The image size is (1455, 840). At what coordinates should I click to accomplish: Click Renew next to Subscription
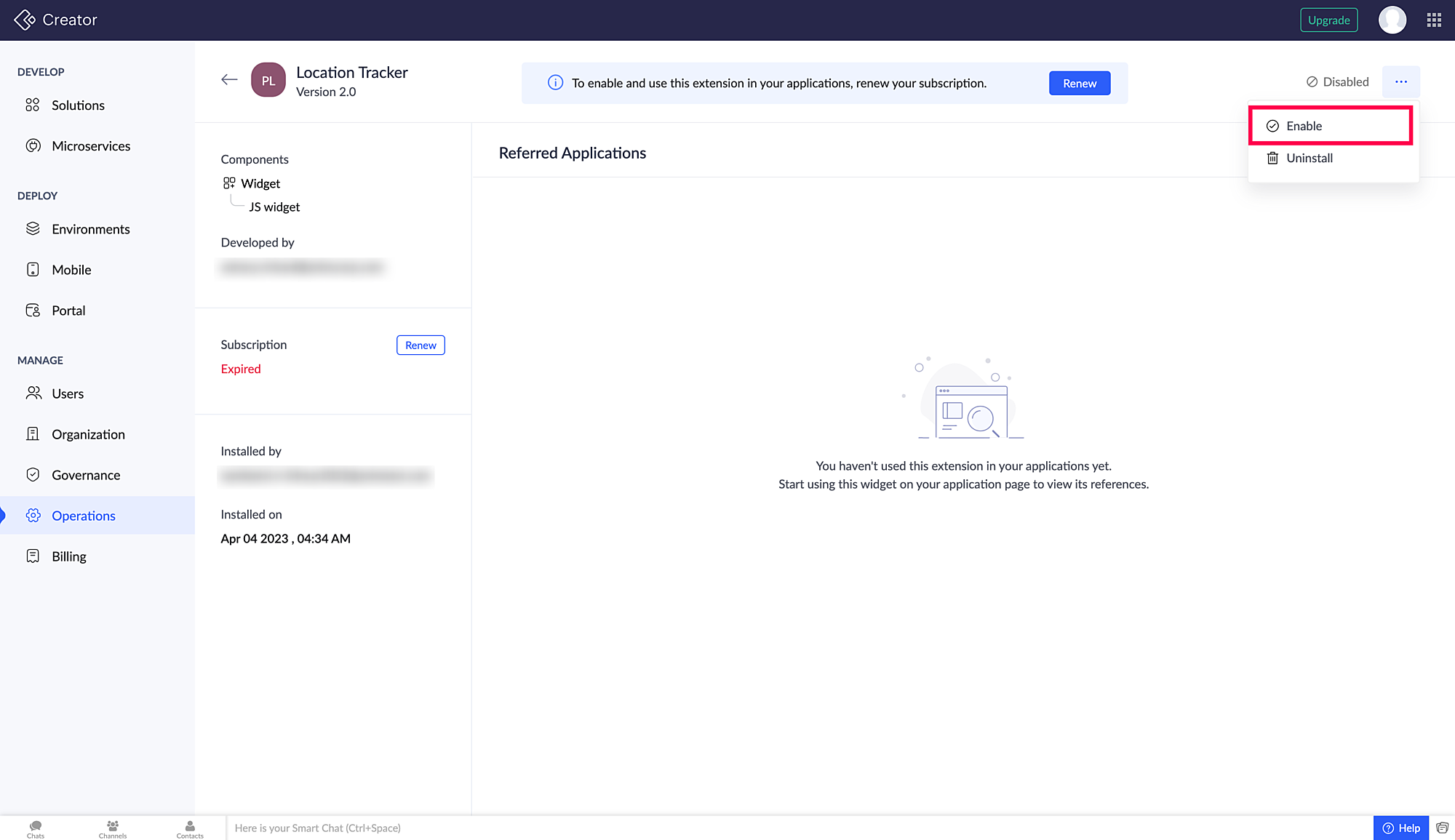[420, 345]
